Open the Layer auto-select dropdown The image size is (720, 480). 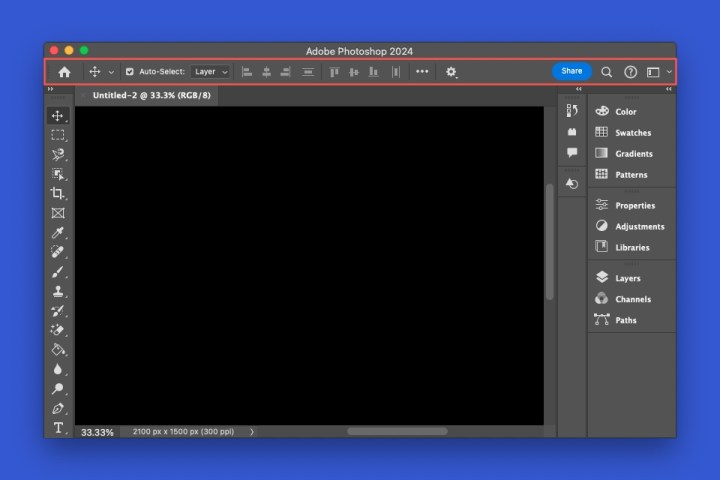pos(211,72)
